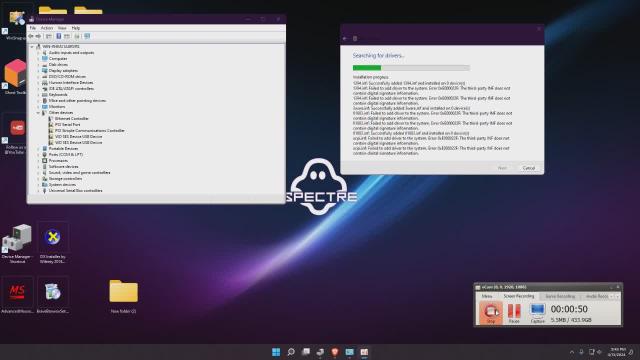Click the Pause button in oCam
Screen dimensions: 640x360
pyautogui.click(x=514, y=313)
